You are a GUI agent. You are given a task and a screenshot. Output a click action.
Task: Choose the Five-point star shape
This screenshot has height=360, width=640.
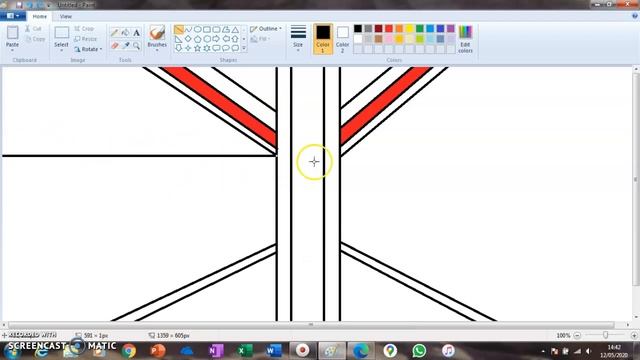198,48
